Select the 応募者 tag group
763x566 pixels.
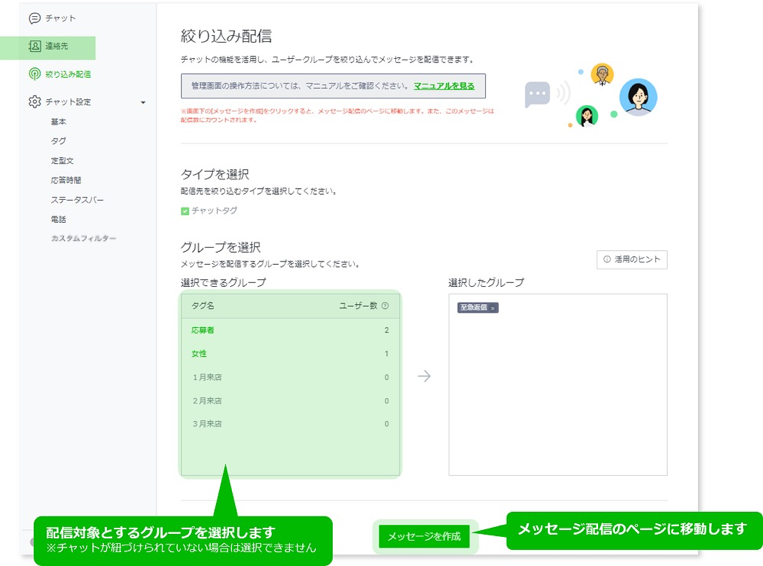coord(203,330)
